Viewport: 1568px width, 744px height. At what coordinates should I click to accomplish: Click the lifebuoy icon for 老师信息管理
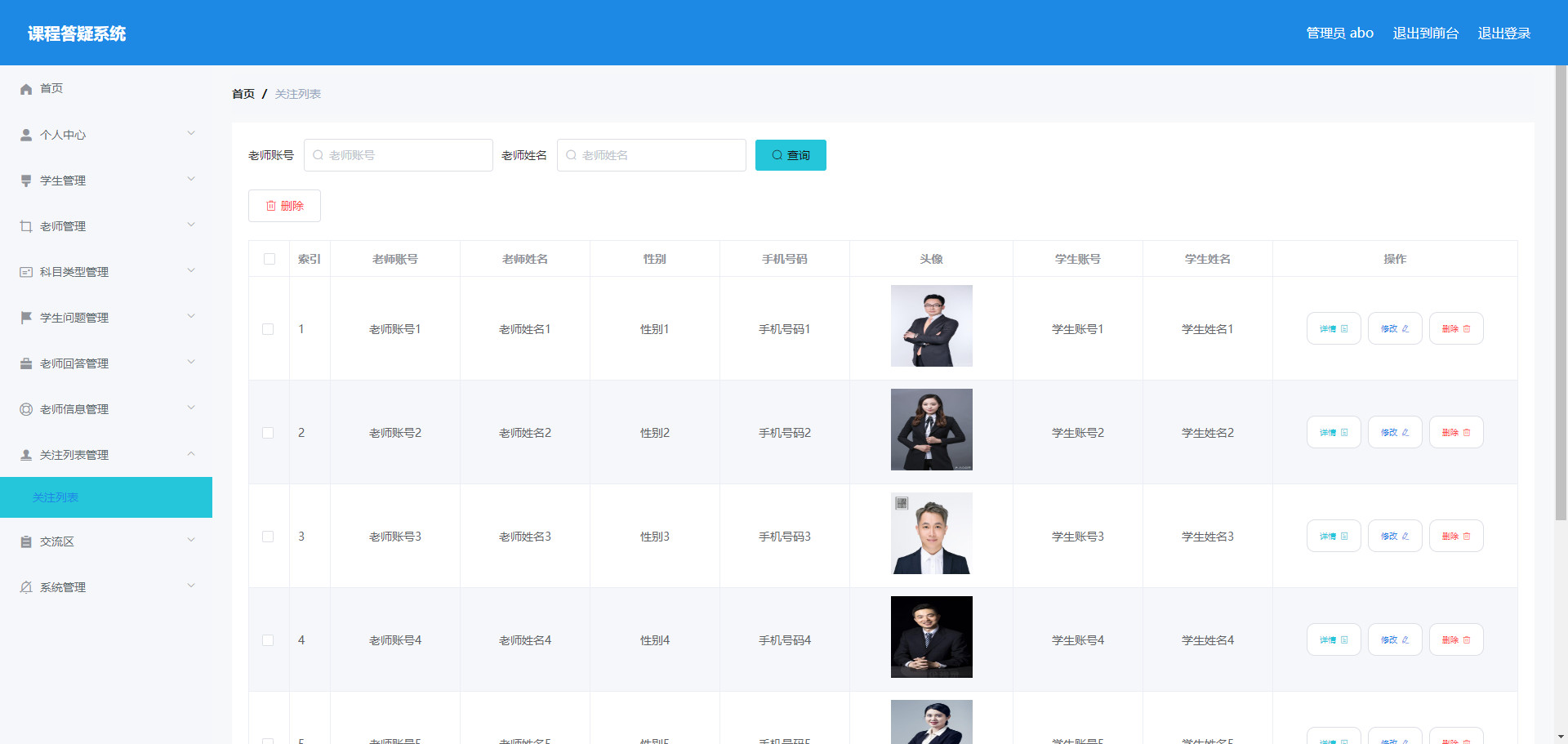[26, 409]
